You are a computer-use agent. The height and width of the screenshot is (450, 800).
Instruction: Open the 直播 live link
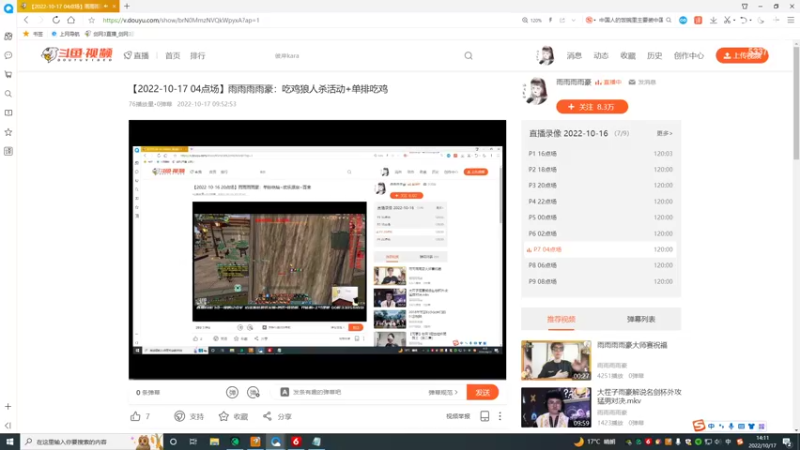point(136,56)
